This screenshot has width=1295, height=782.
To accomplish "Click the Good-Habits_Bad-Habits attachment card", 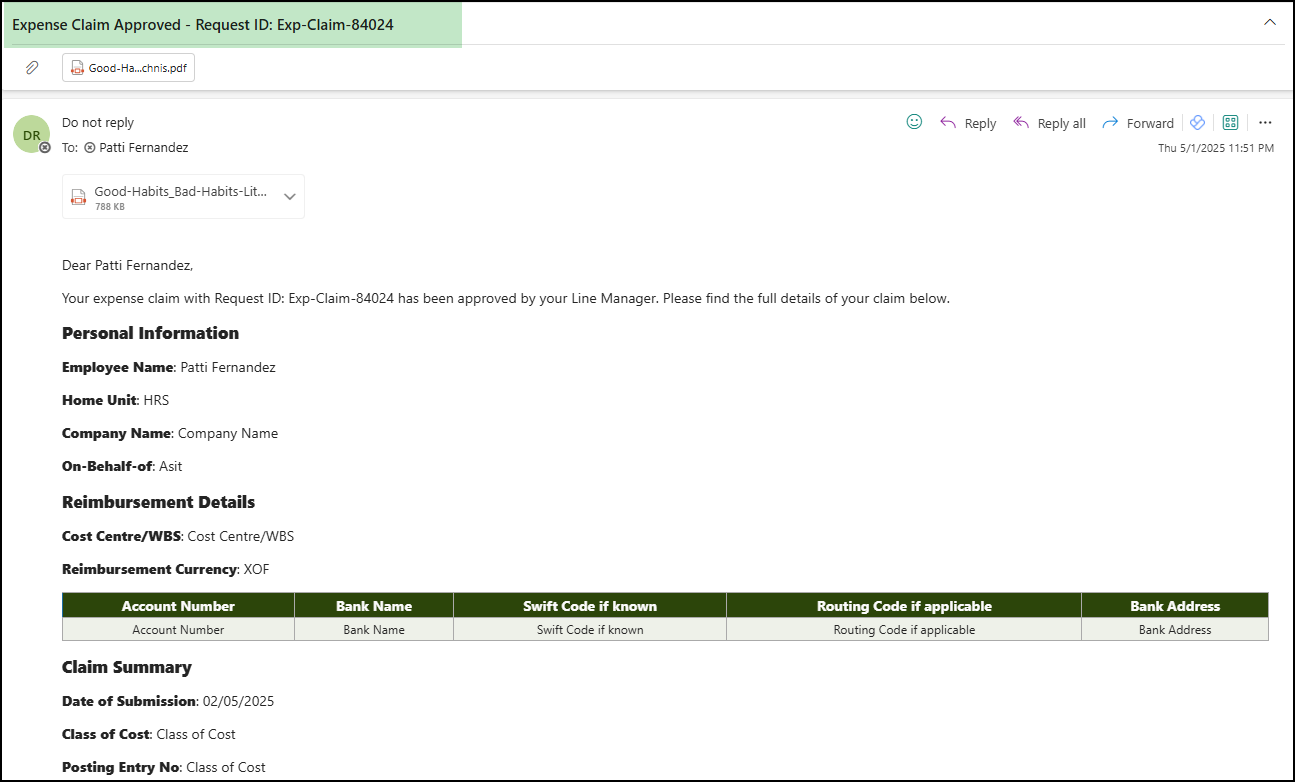I will point(178,196).
